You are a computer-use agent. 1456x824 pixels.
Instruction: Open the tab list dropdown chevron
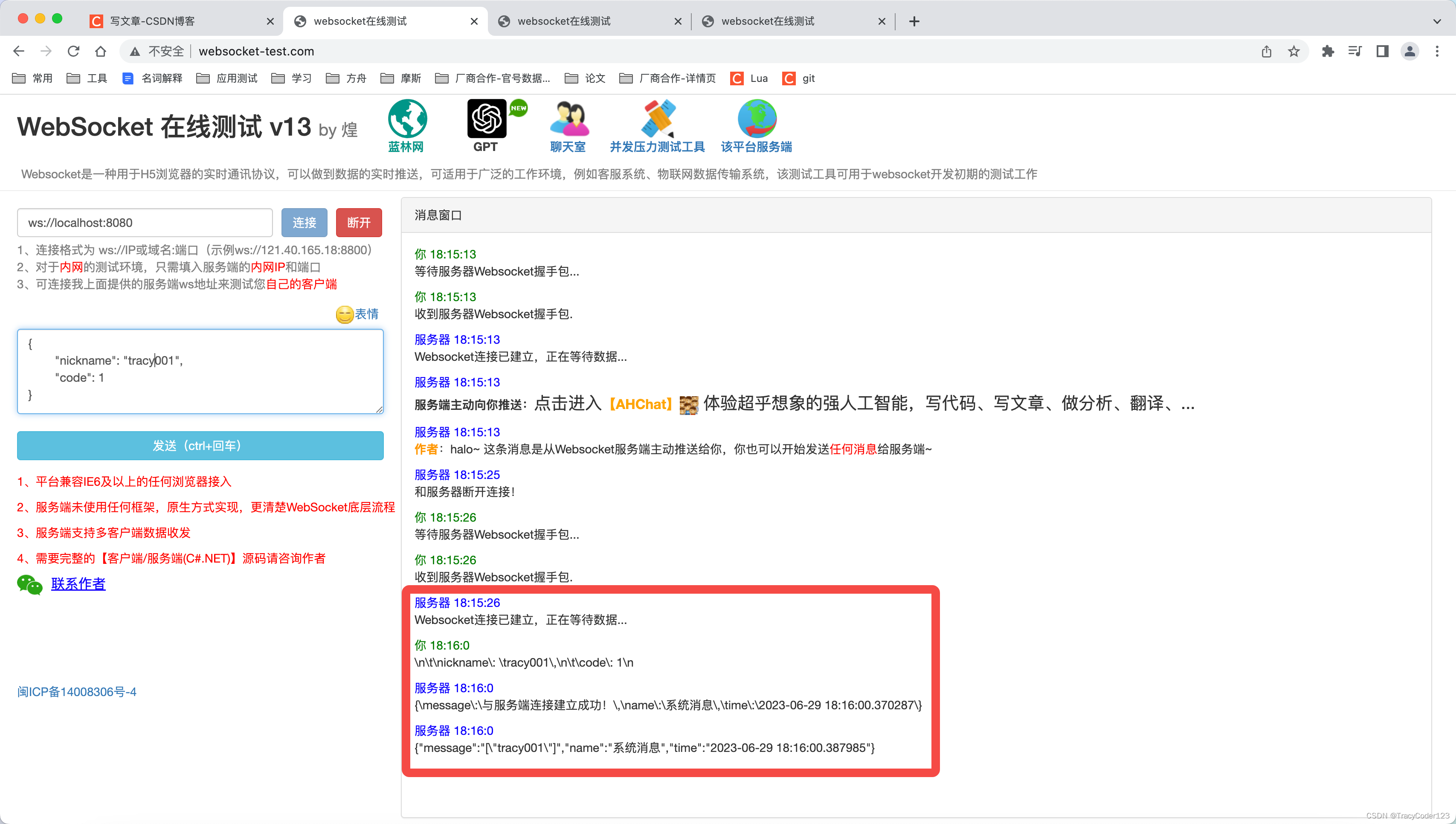(x=1437, y=21)
